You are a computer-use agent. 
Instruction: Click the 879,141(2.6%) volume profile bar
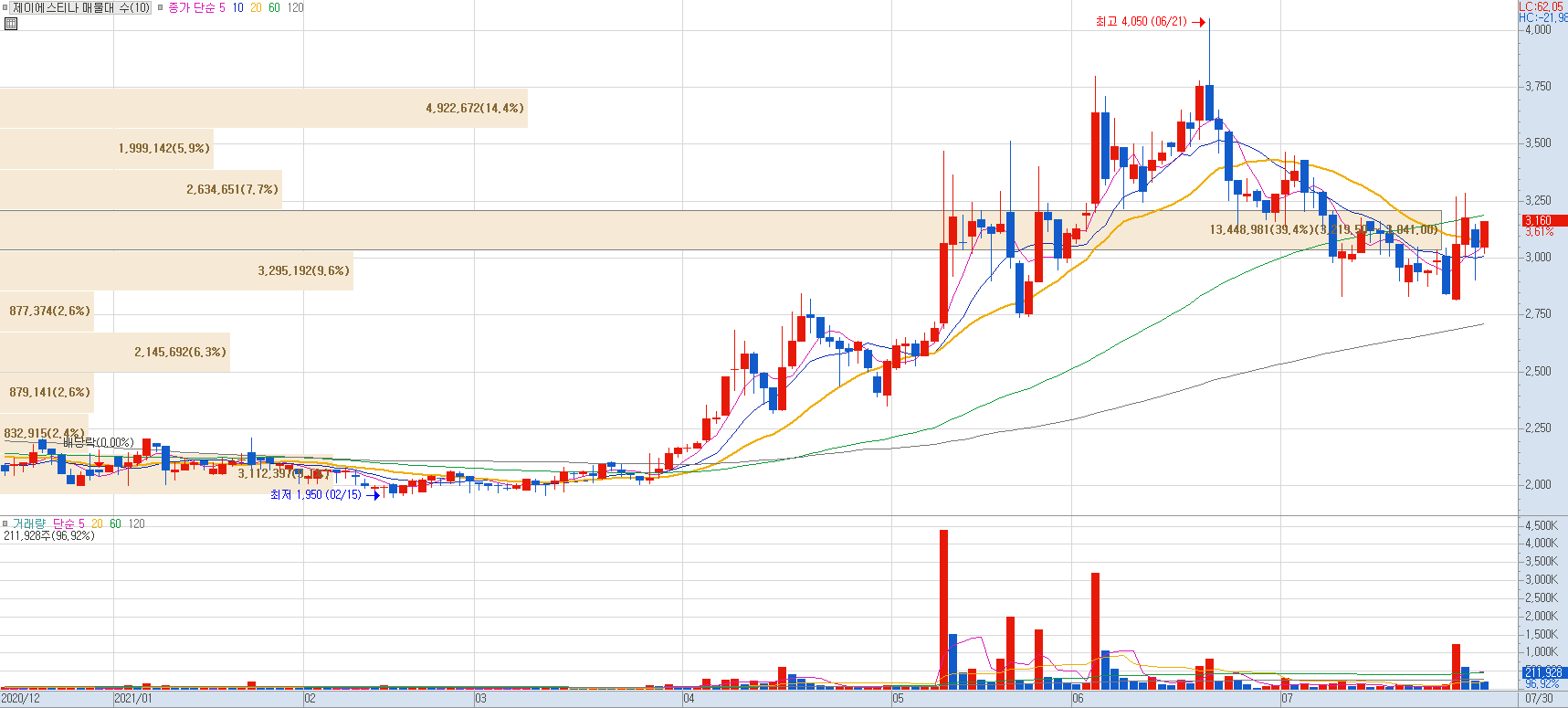[47, 392]
